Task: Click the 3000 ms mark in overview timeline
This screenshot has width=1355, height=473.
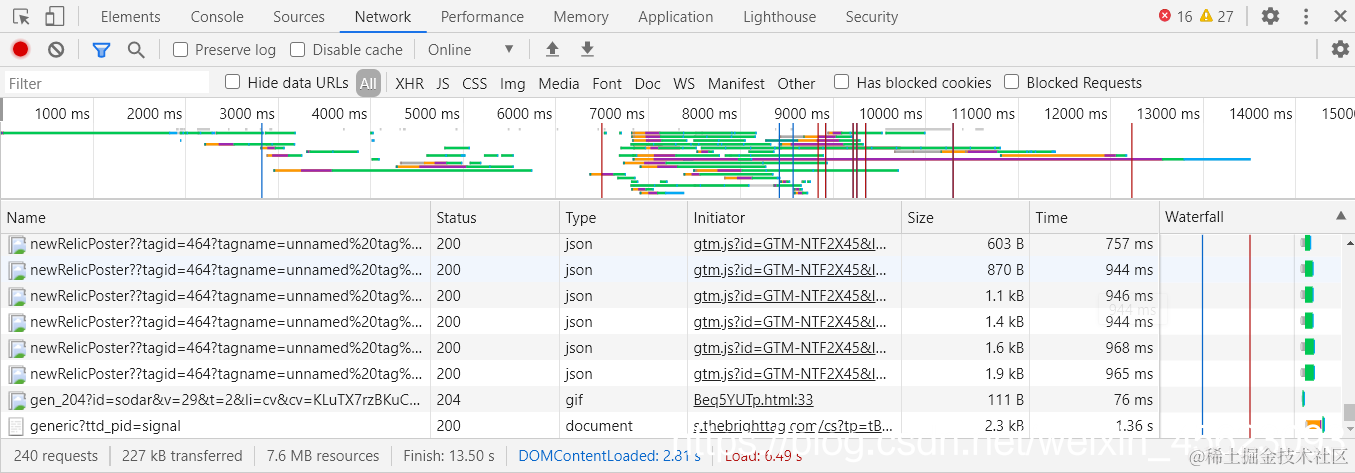Action: click(248, 114)
